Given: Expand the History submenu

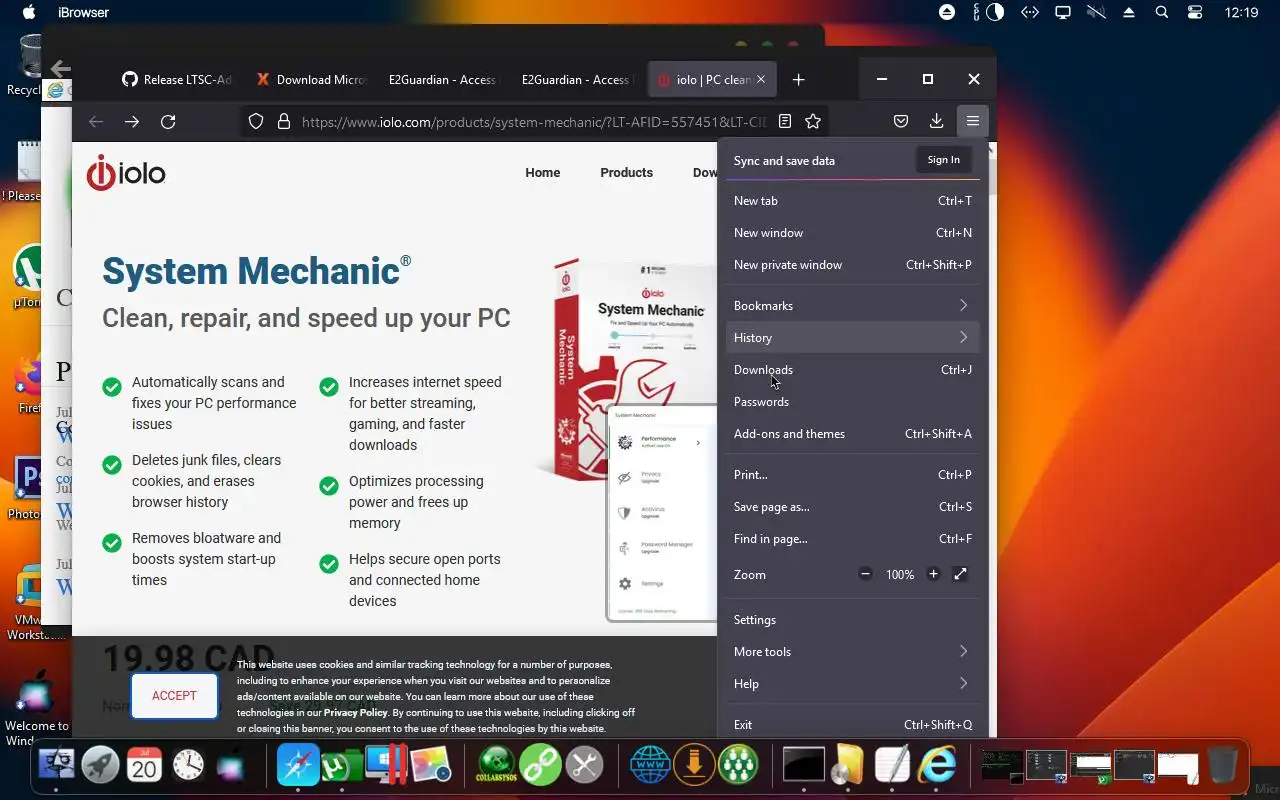Looking at the screenshot, I should pyautogui.click(x=852, y=338).
